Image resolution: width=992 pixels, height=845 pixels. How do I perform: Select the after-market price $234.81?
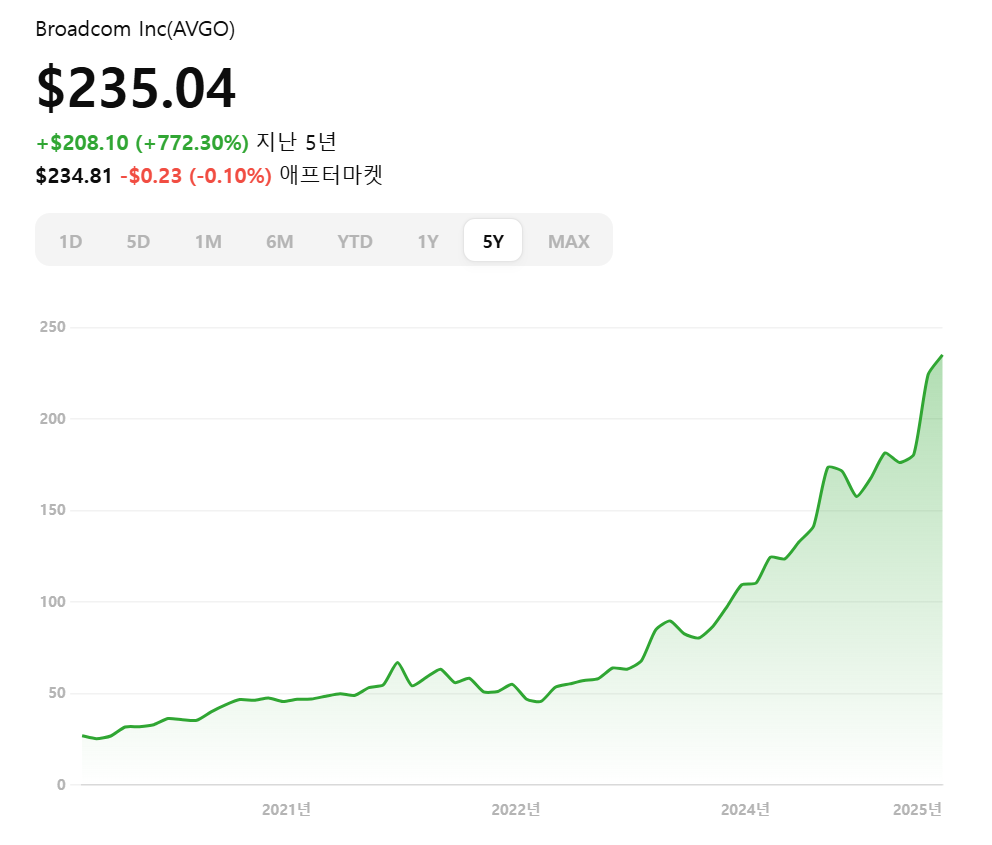(73, 176)
